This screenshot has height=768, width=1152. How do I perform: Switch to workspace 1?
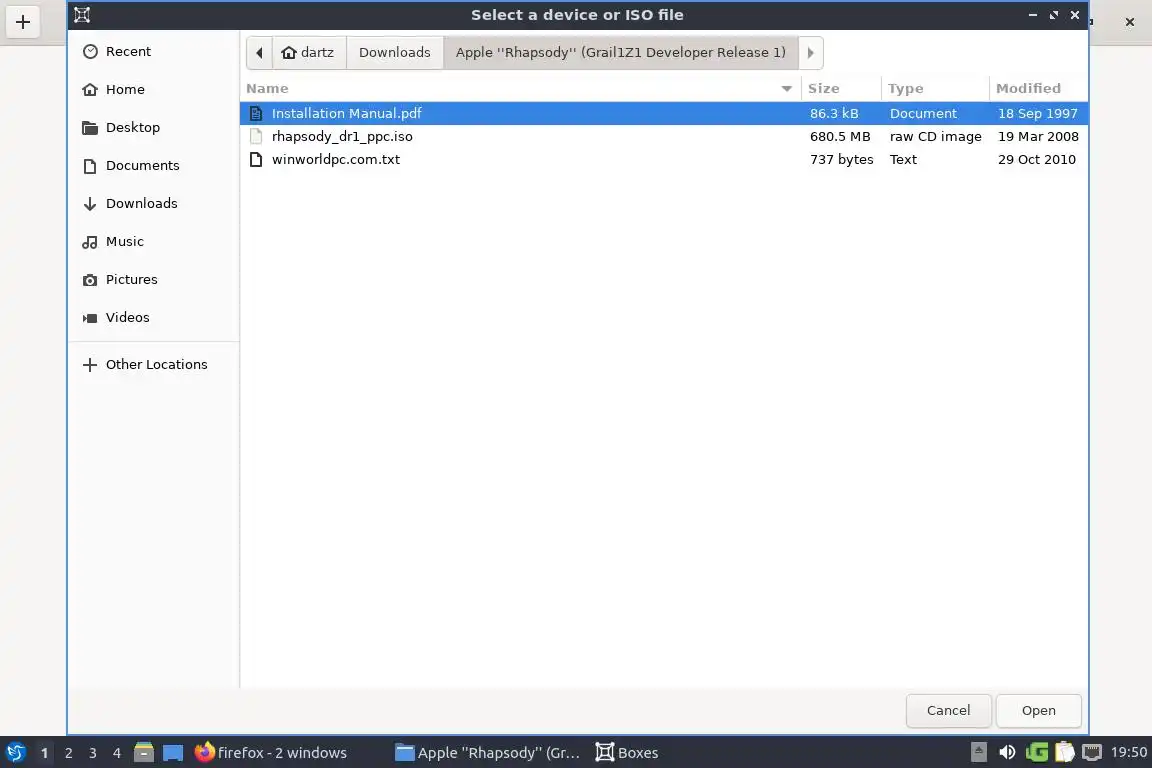click(x=44, y=753)
